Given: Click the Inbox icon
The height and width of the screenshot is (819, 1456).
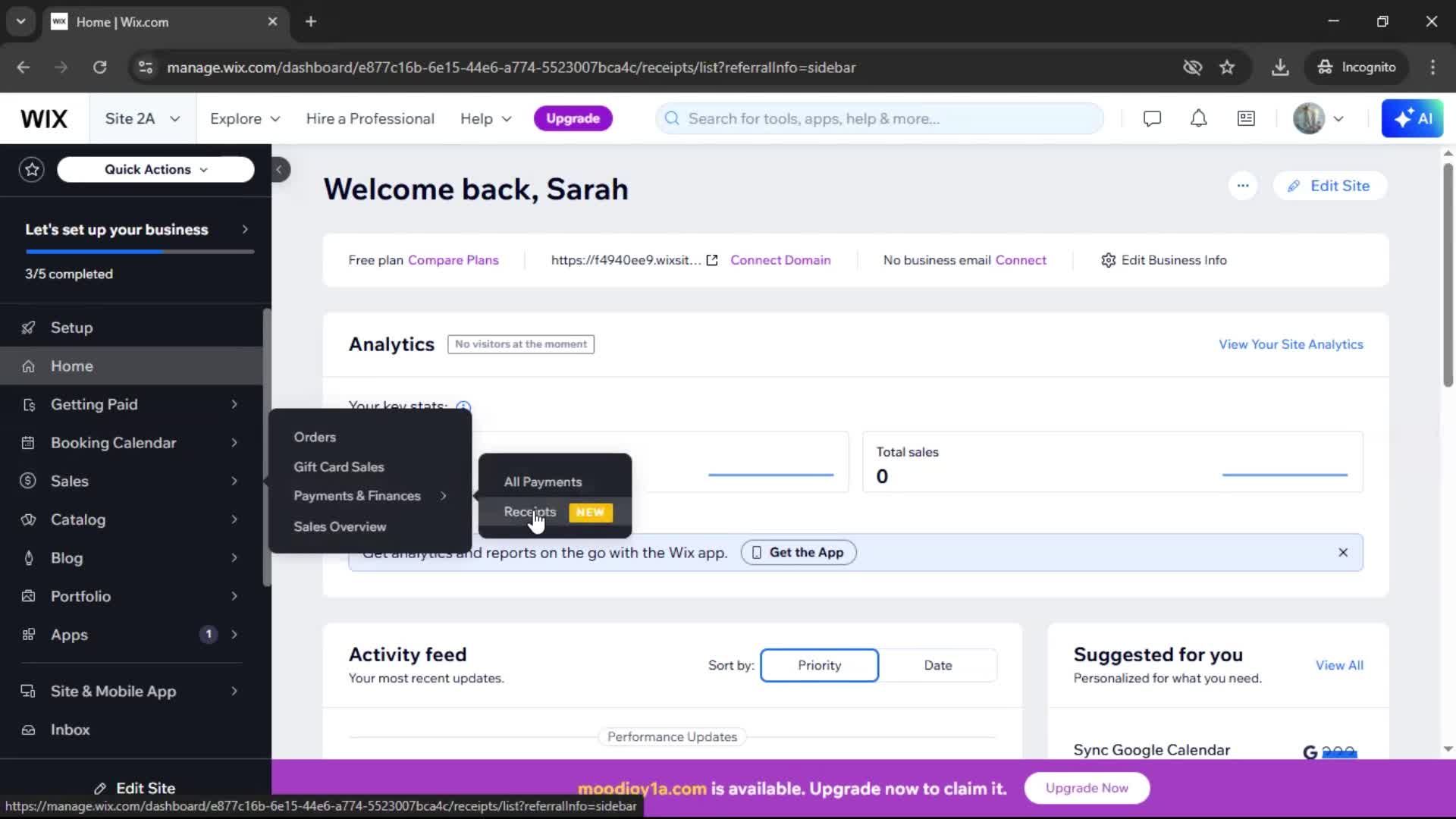Looking at the screenshot, I should click(x=28, y=730).
